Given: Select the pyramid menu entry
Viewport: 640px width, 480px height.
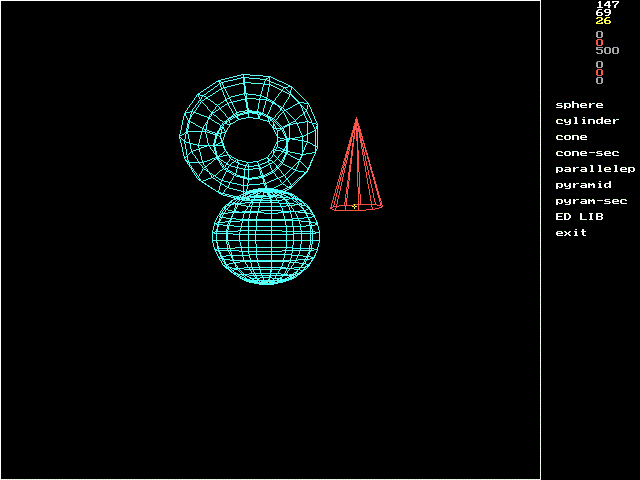Looking at the screenshot, I should (x=583, y=185).
